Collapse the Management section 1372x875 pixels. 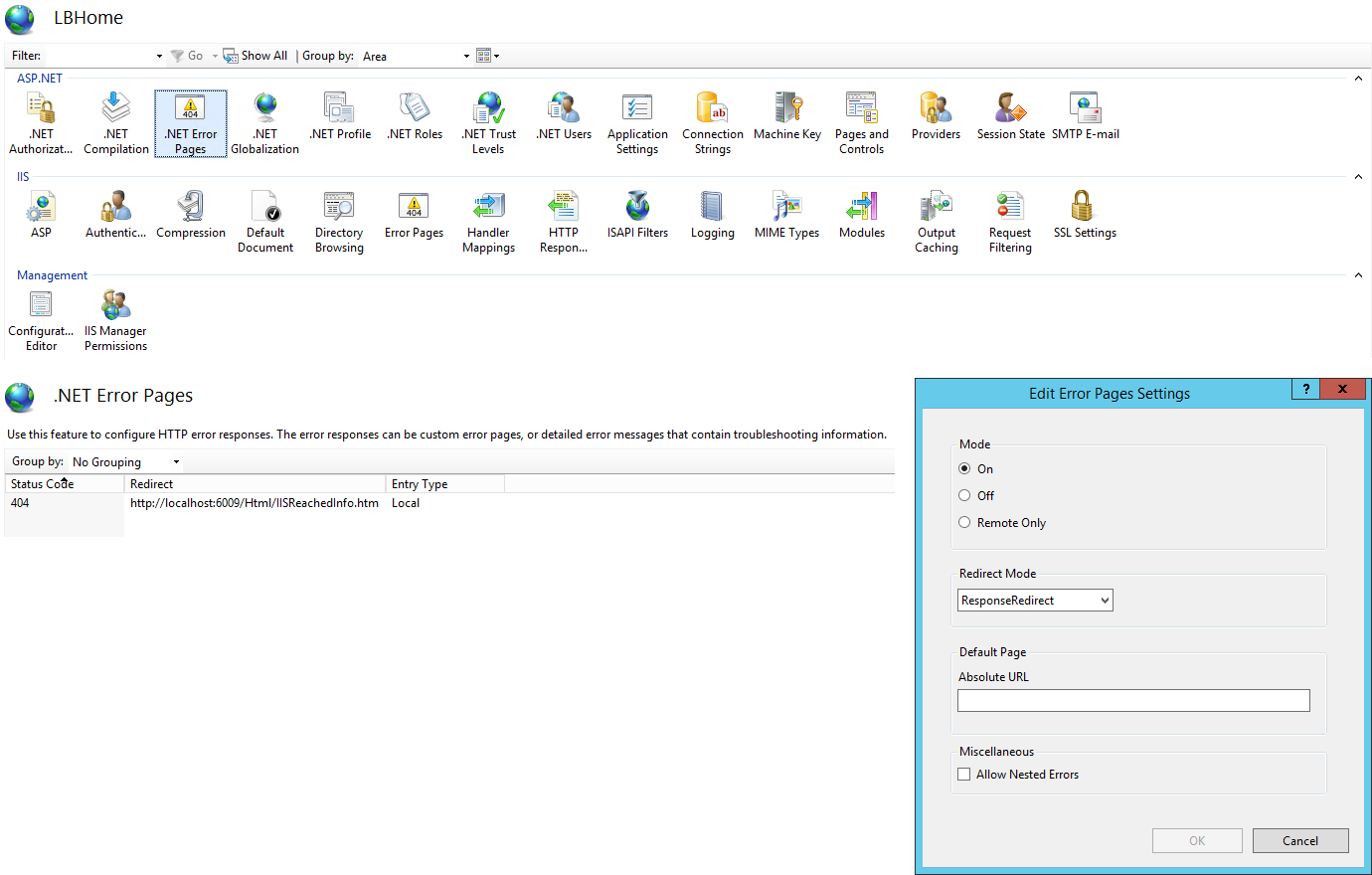(x=1358, y=275)
